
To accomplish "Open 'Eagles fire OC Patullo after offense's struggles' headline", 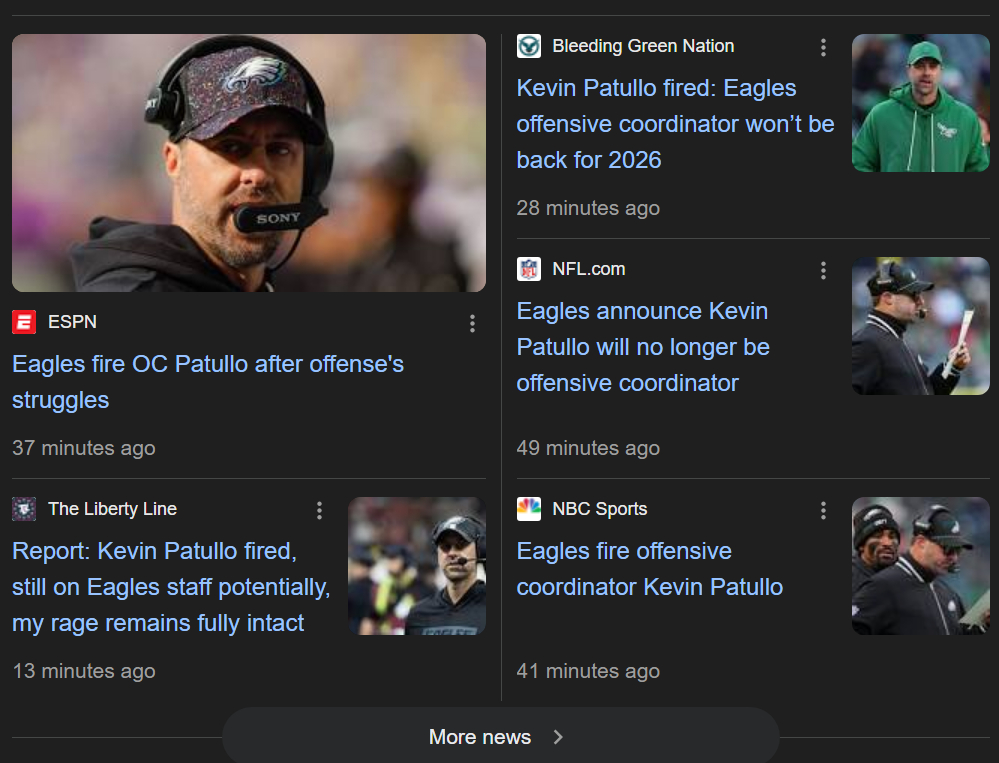I will coord(208,381).
